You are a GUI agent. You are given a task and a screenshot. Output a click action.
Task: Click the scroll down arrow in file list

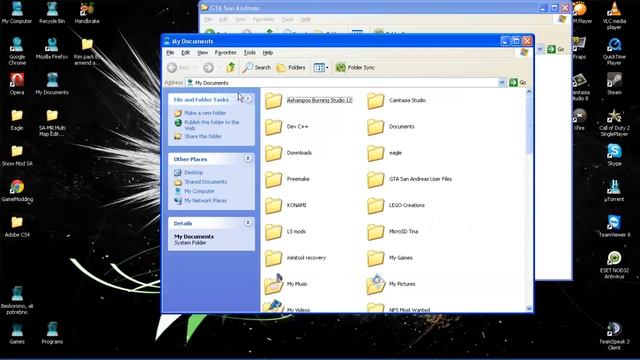point(529,309)
